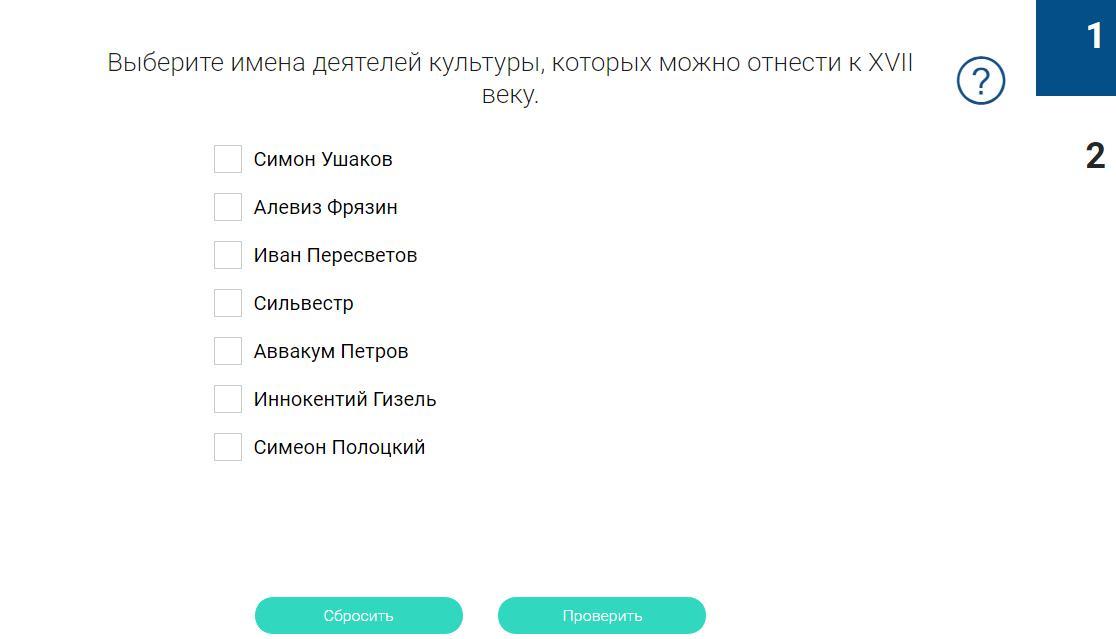Switch to question number 2

(x=1095, y=156)
